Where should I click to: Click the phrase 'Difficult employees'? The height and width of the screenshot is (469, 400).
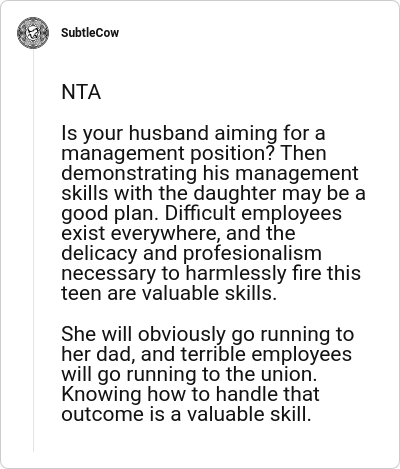click(253, 213)
